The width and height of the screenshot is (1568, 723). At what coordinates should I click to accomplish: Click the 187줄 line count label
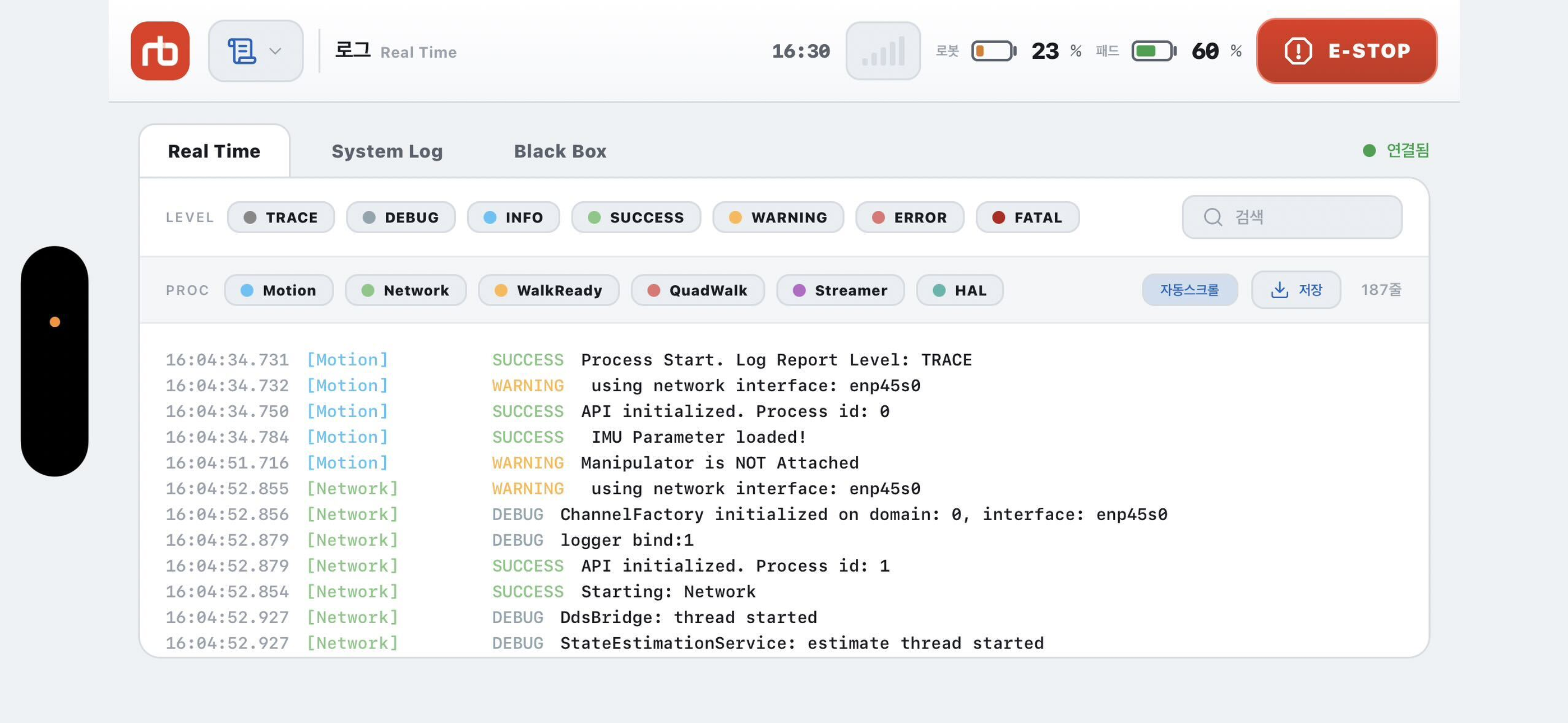1381,290
